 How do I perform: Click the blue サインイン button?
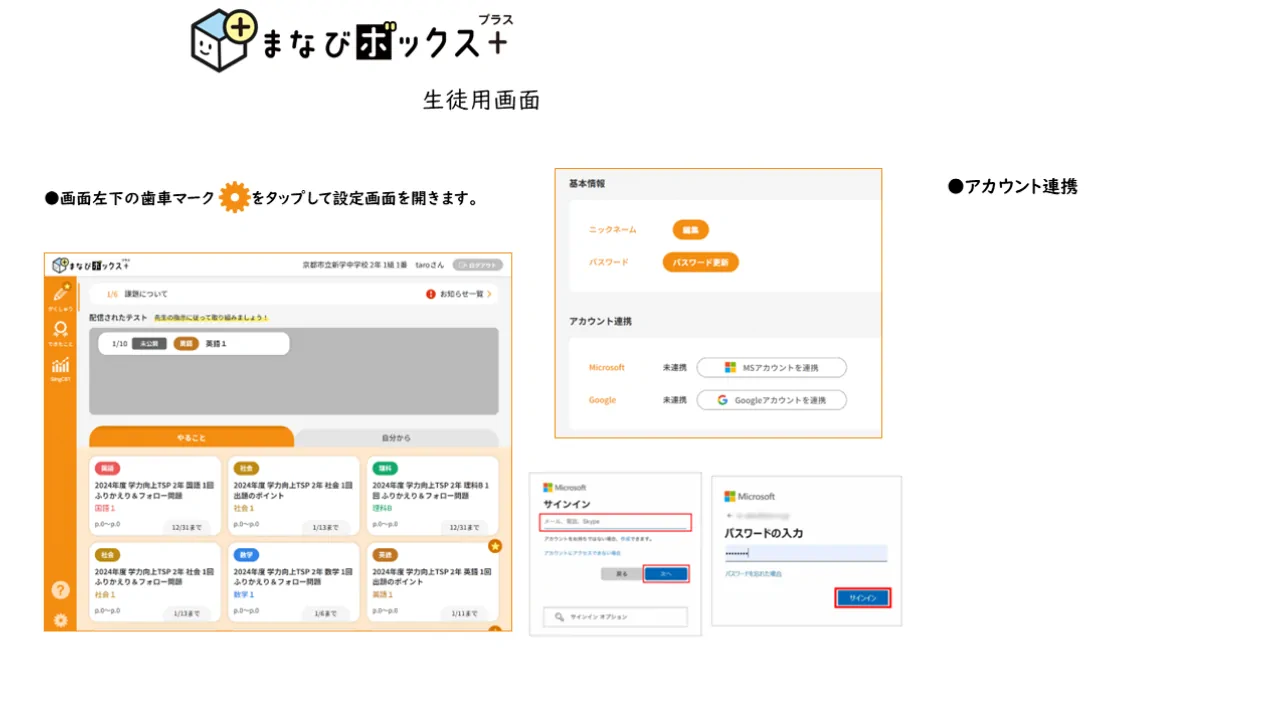(x=862, y=598)
